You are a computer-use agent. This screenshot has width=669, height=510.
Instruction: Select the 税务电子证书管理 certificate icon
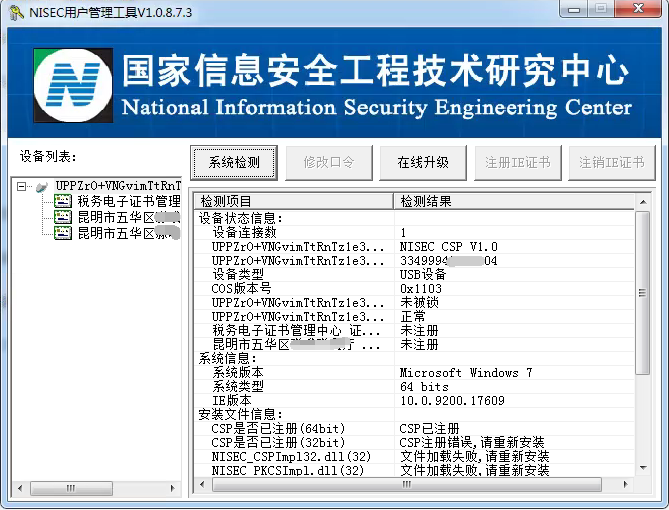63,201
